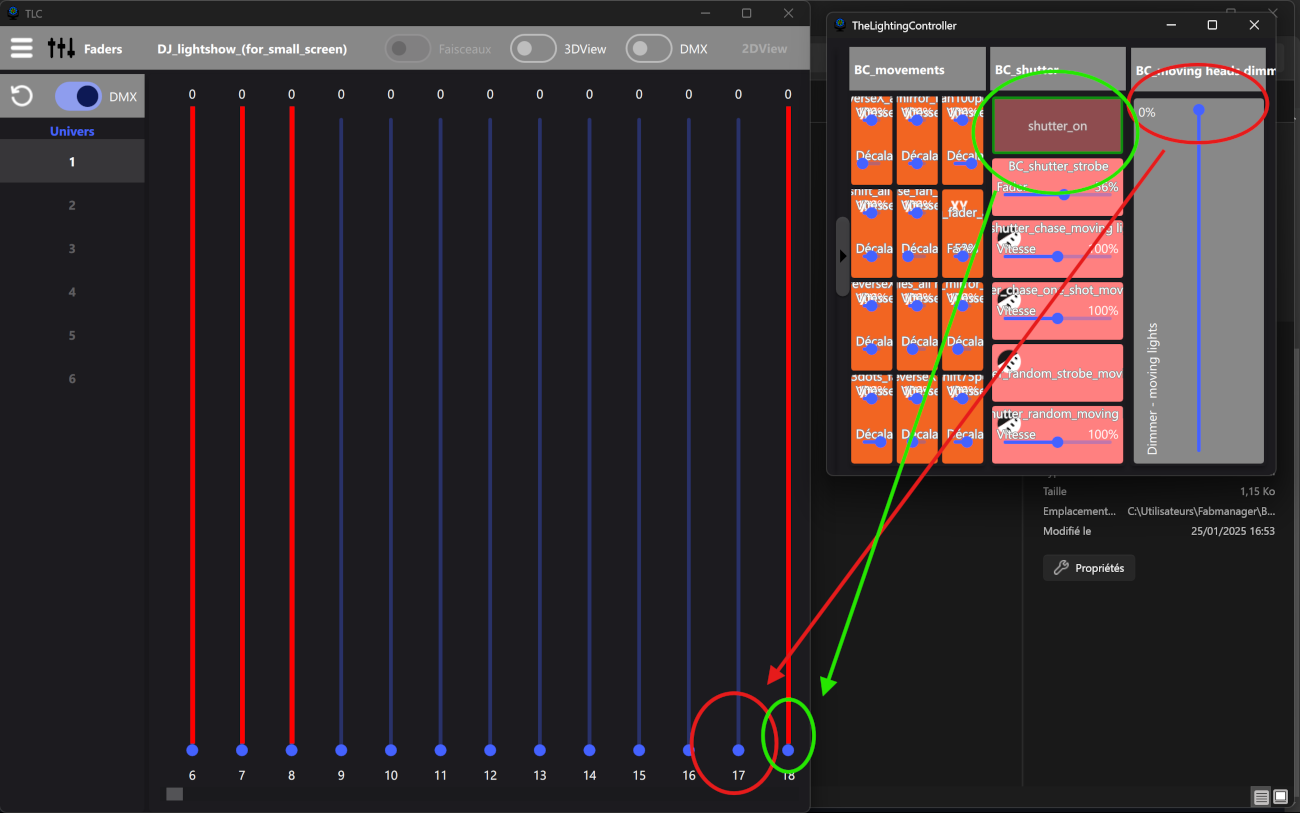
Task: Click TheLightingController title bar app icon
Action: [840, 25]
